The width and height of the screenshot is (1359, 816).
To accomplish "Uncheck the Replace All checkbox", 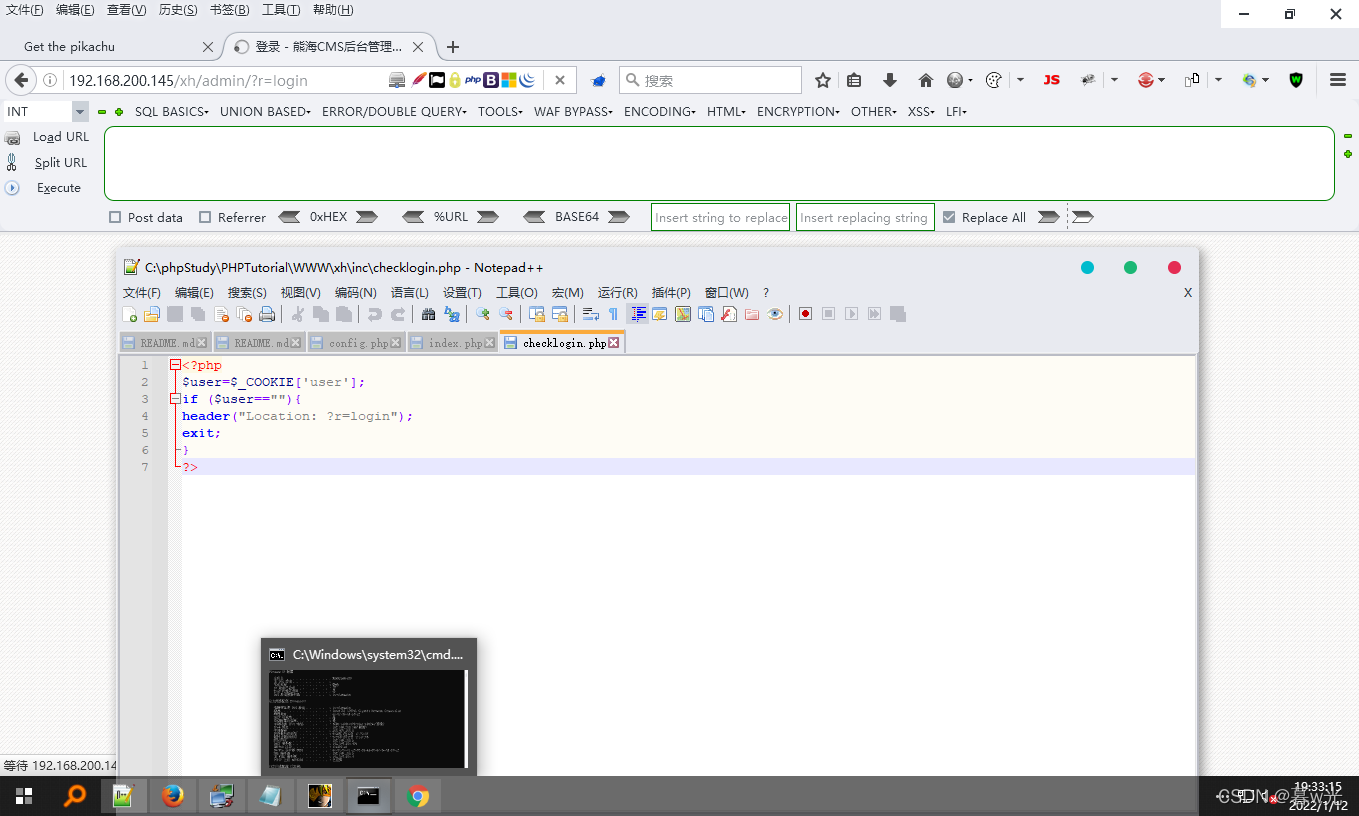I will pos(949,217).
